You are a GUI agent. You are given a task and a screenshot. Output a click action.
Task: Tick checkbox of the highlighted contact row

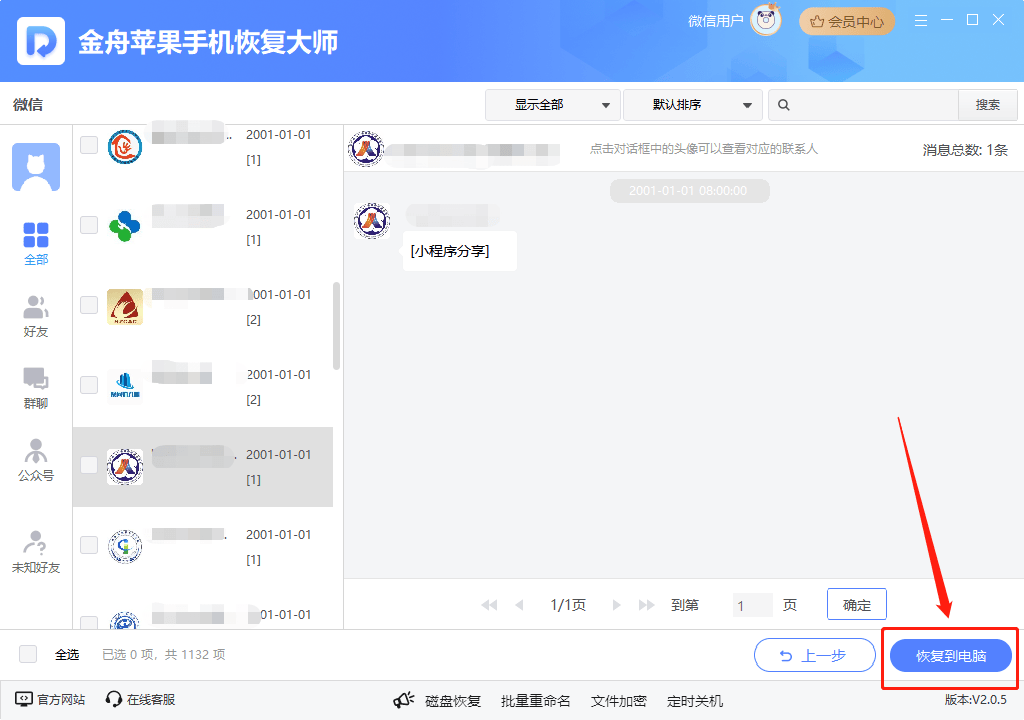point(89,465)
